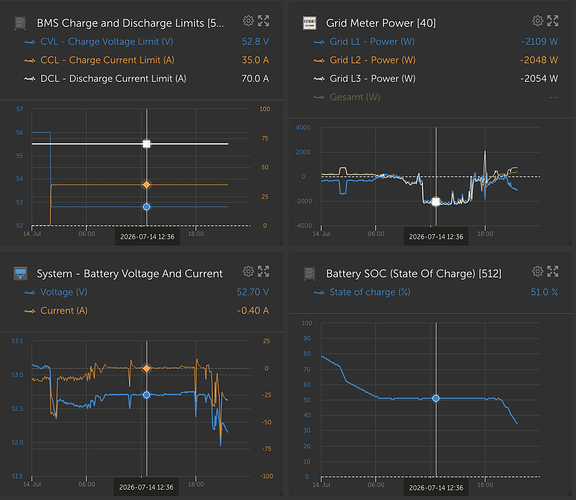
Task: Click the -2054 W value for Grid L3
Action: (539, 79)
